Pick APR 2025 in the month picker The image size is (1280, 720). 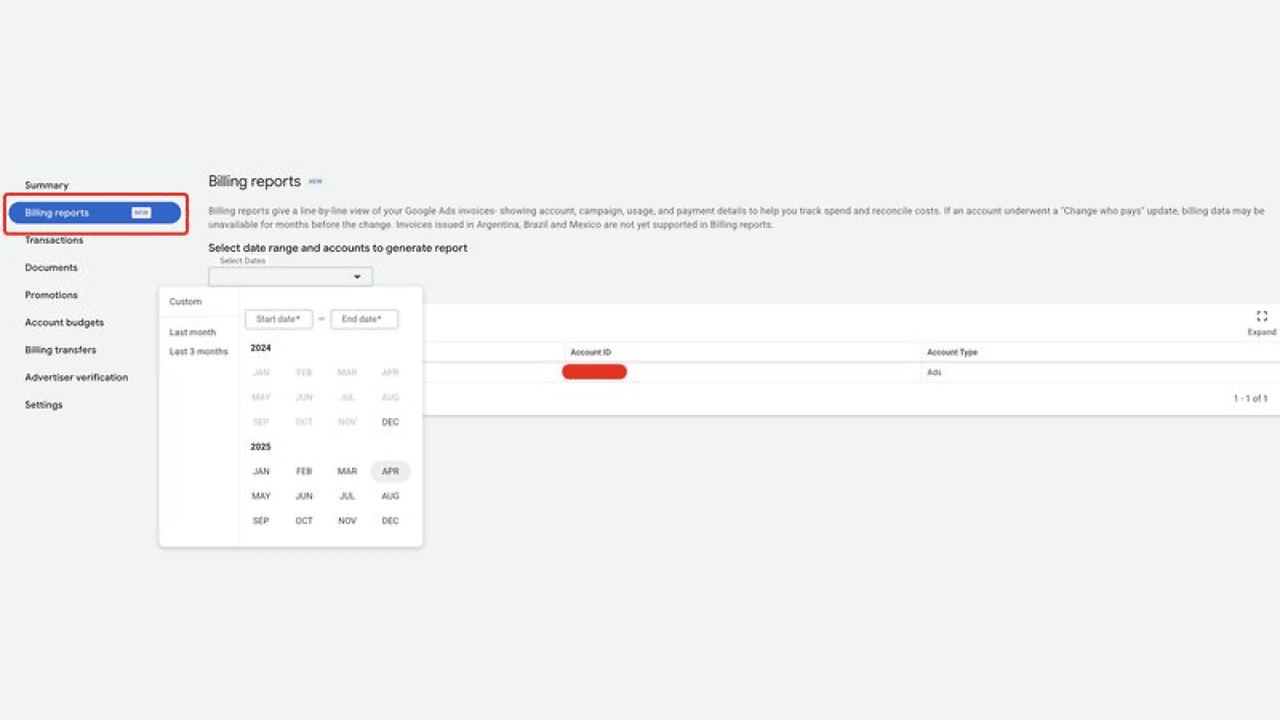click(390, 471)
